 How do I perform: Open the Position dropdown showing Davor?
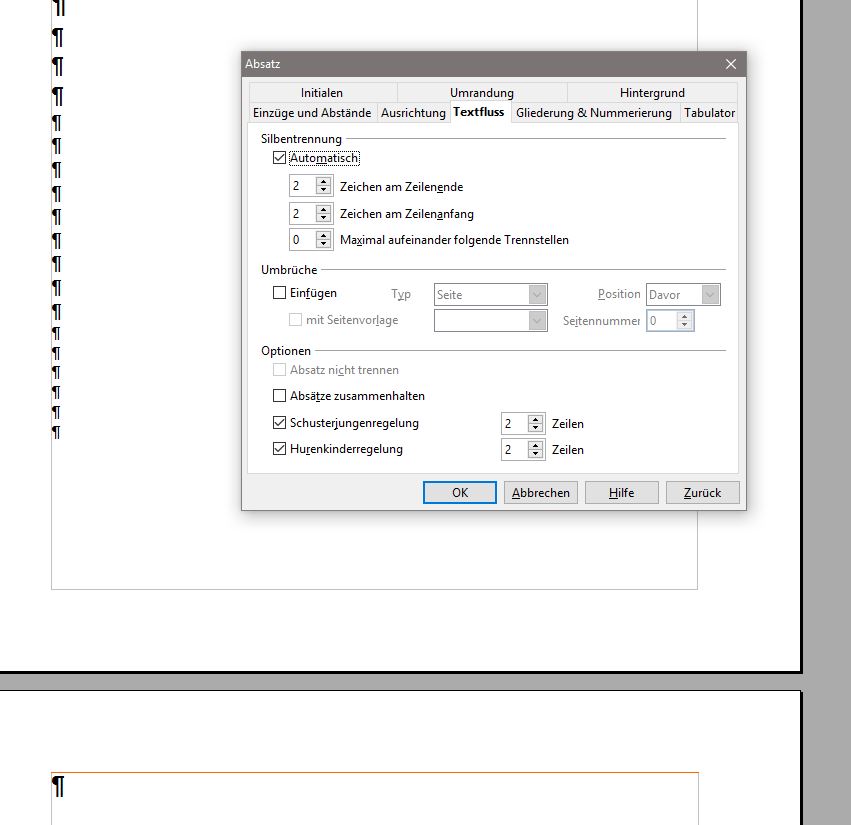[x=683, y=295]
